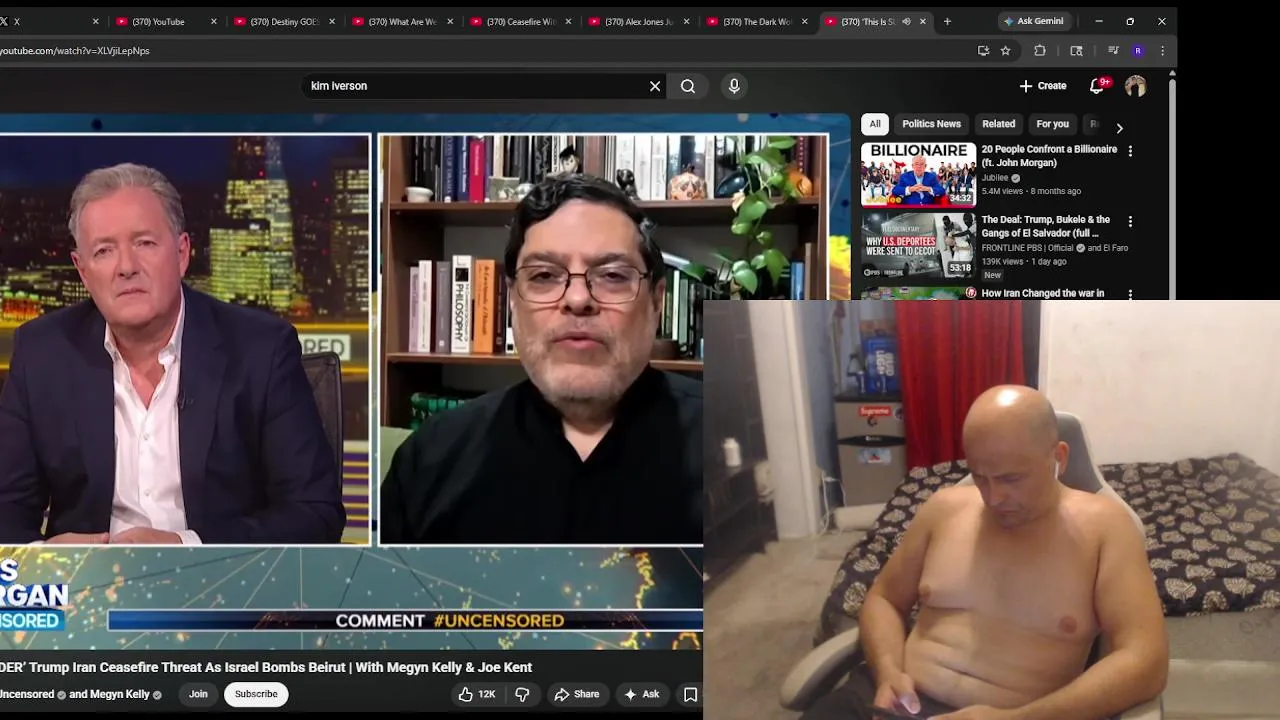Mute the playing tab's speaker icon
The width and height of the screenshot is (1280, 720).
click(906, 21)
